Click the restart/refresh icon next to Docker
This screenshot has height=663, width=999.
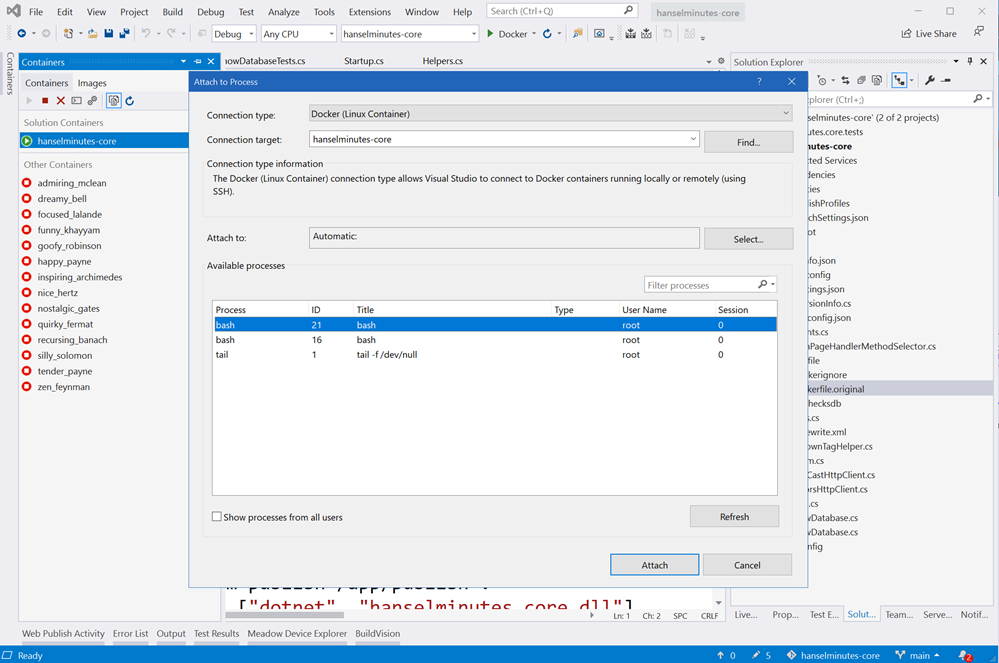point(547,34)
